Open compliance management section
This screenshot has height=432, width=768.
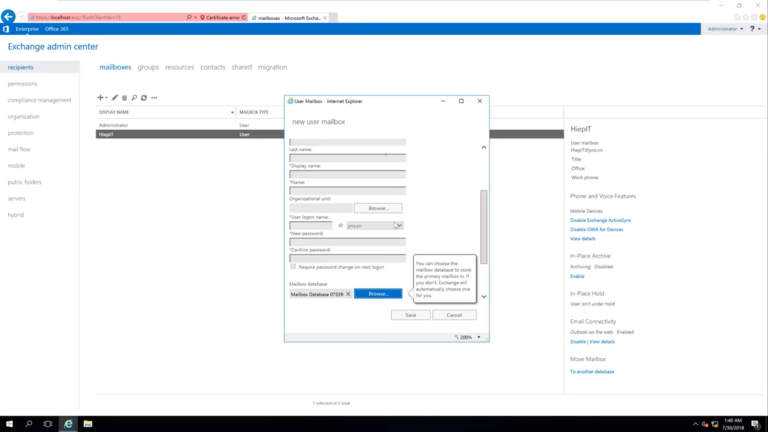tap(39, 100)
